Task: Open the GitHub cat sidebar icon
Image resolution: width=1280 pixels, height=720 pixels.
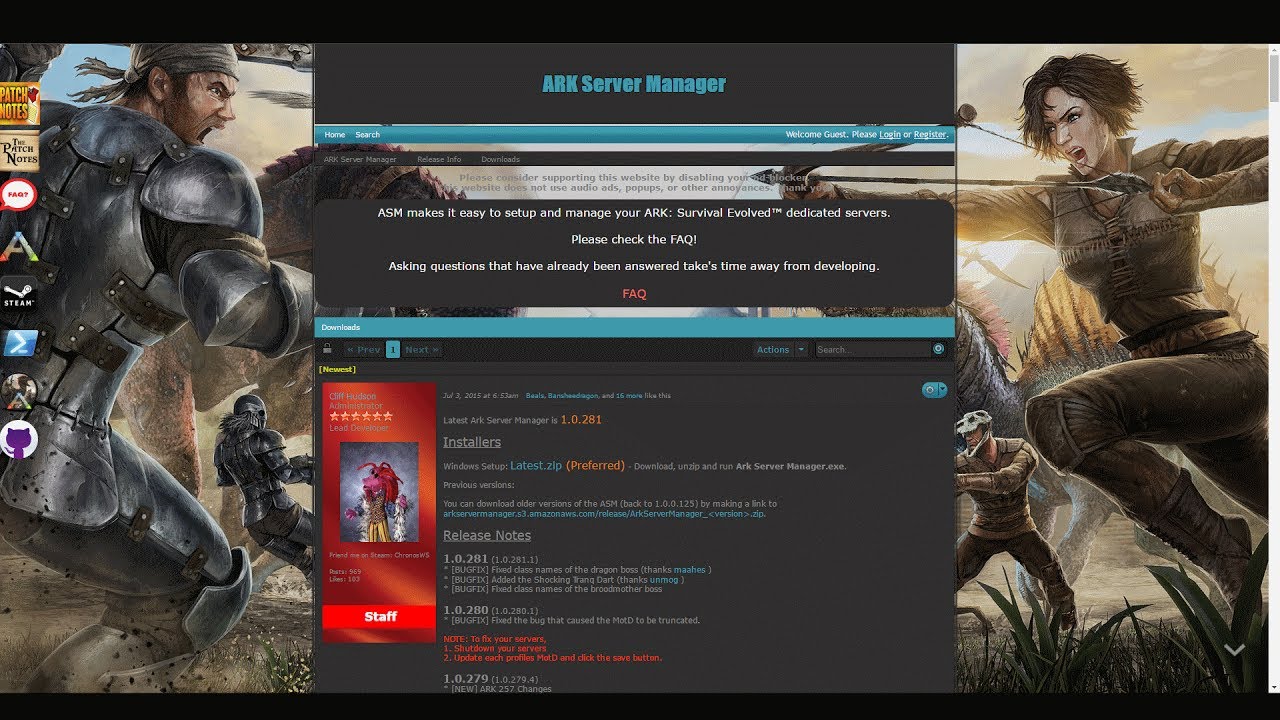Action: [19, 440]
